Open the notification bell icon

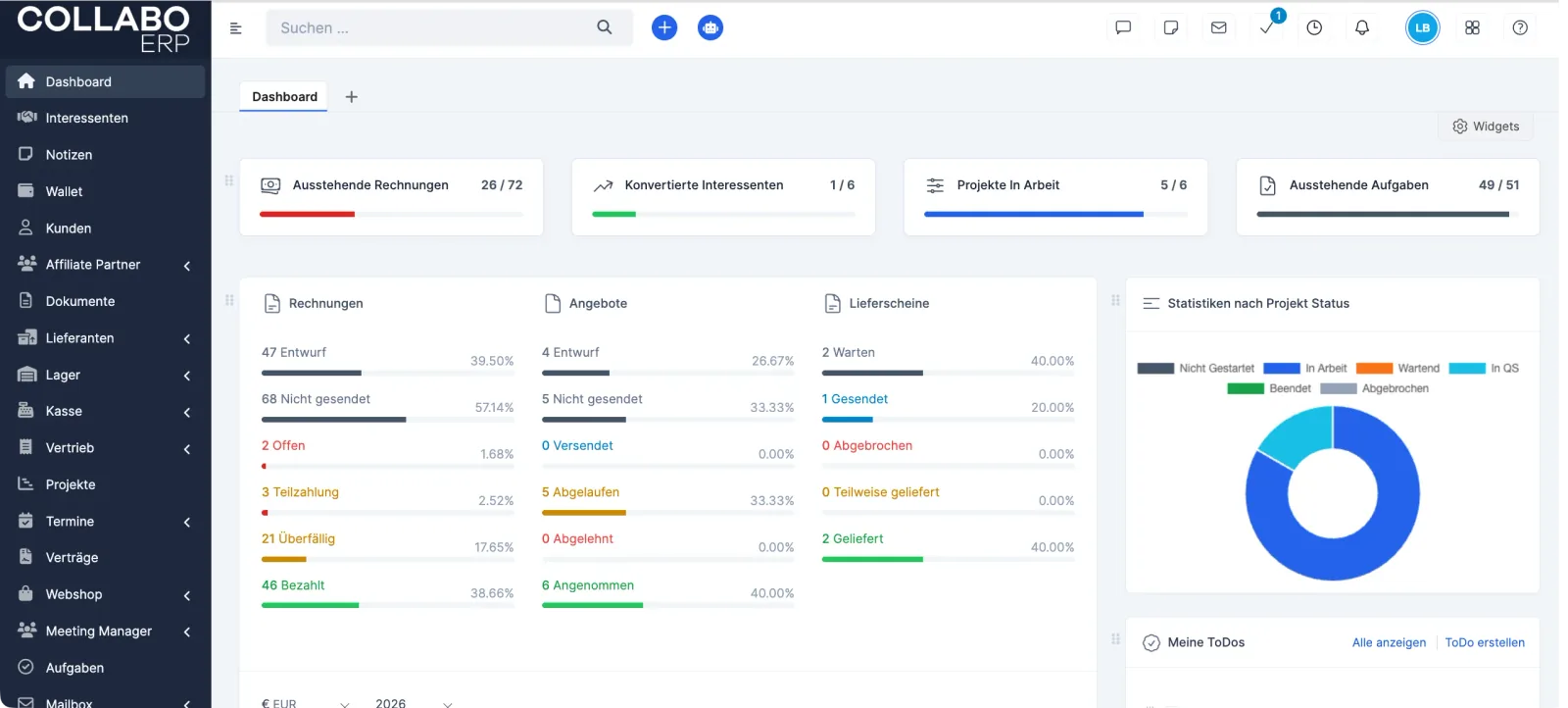point(1362,27)
